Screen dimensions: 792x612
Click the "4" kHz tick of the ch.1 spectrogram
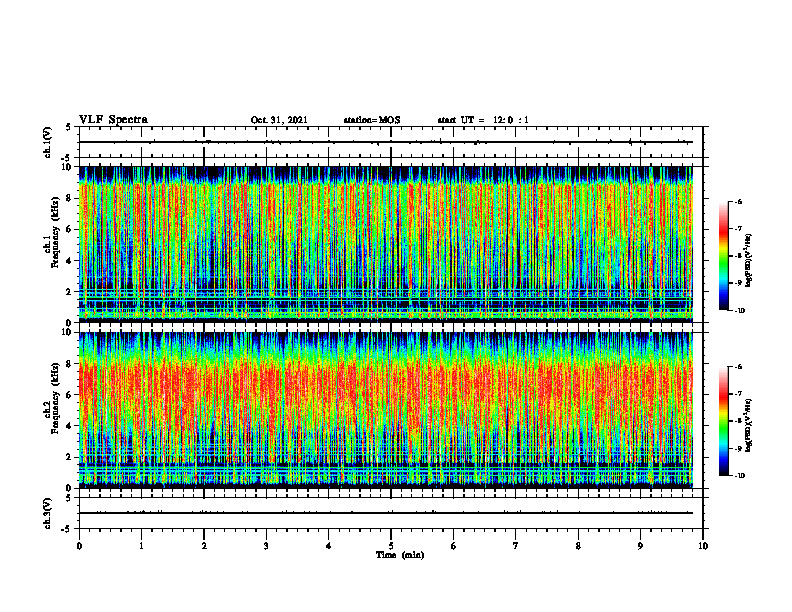click(x=70, y=261)
